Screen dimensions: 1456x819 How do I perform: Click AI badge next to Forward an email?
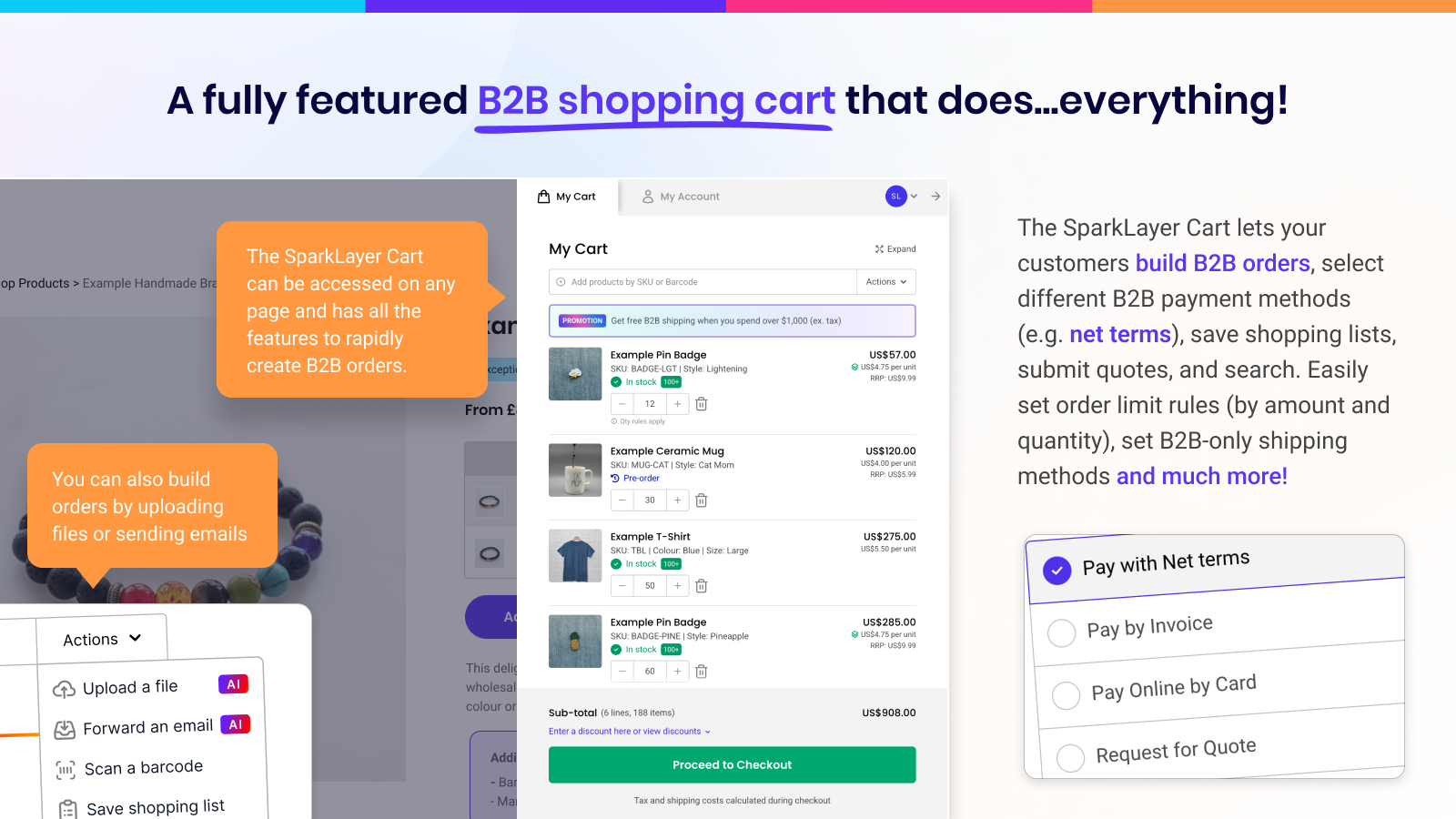point(235,724)
